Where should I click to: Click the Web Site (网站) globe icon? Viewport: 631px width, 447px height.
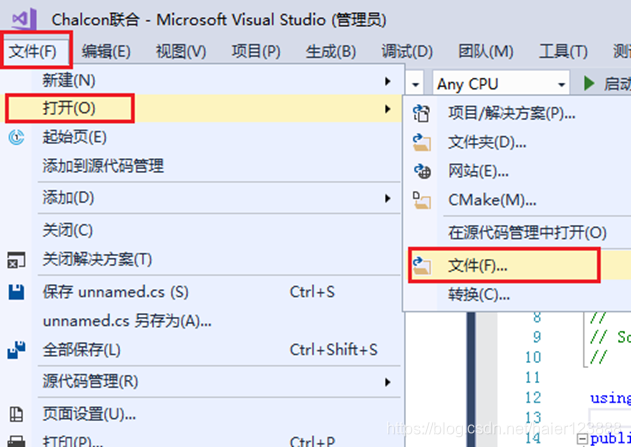(422, 171)
